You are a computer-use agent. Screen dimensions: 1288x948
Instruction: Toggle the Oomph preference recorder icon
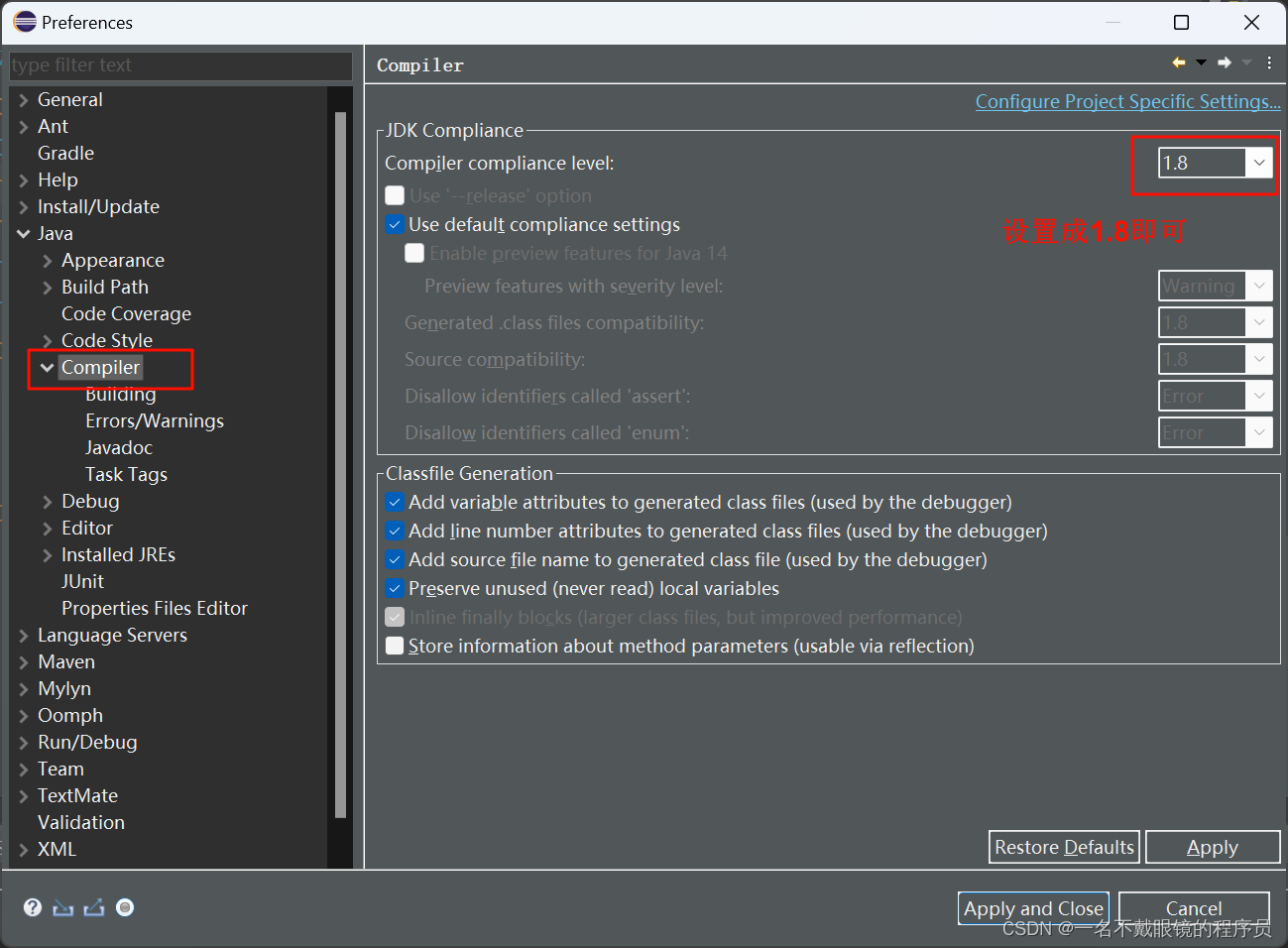[125, 907]
